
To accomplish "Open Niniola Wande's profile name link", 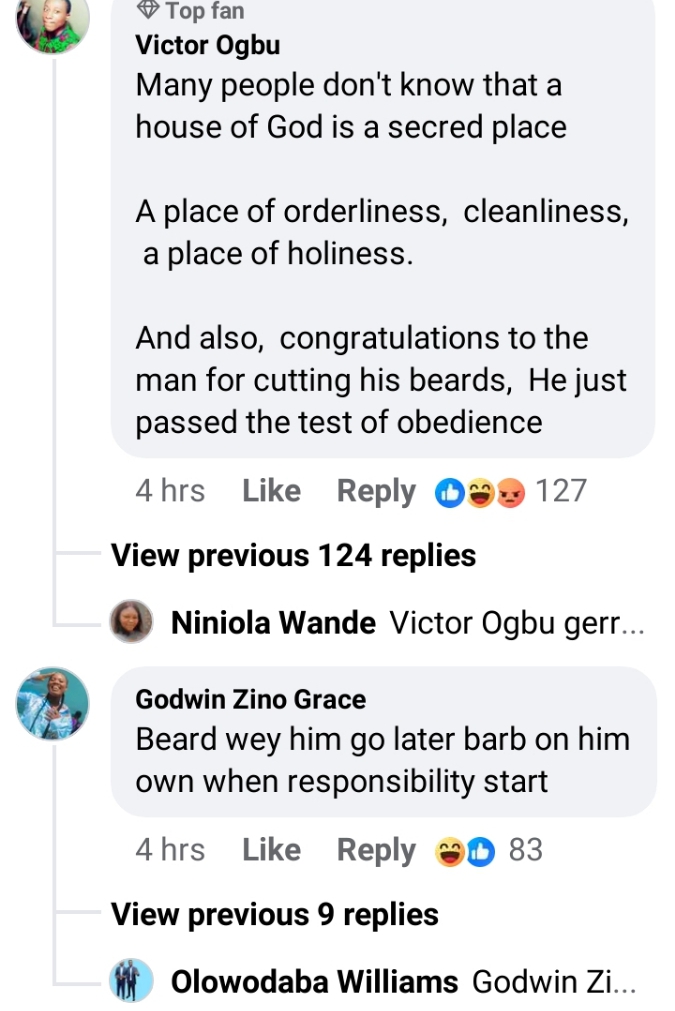I will (x=274, y=623).
